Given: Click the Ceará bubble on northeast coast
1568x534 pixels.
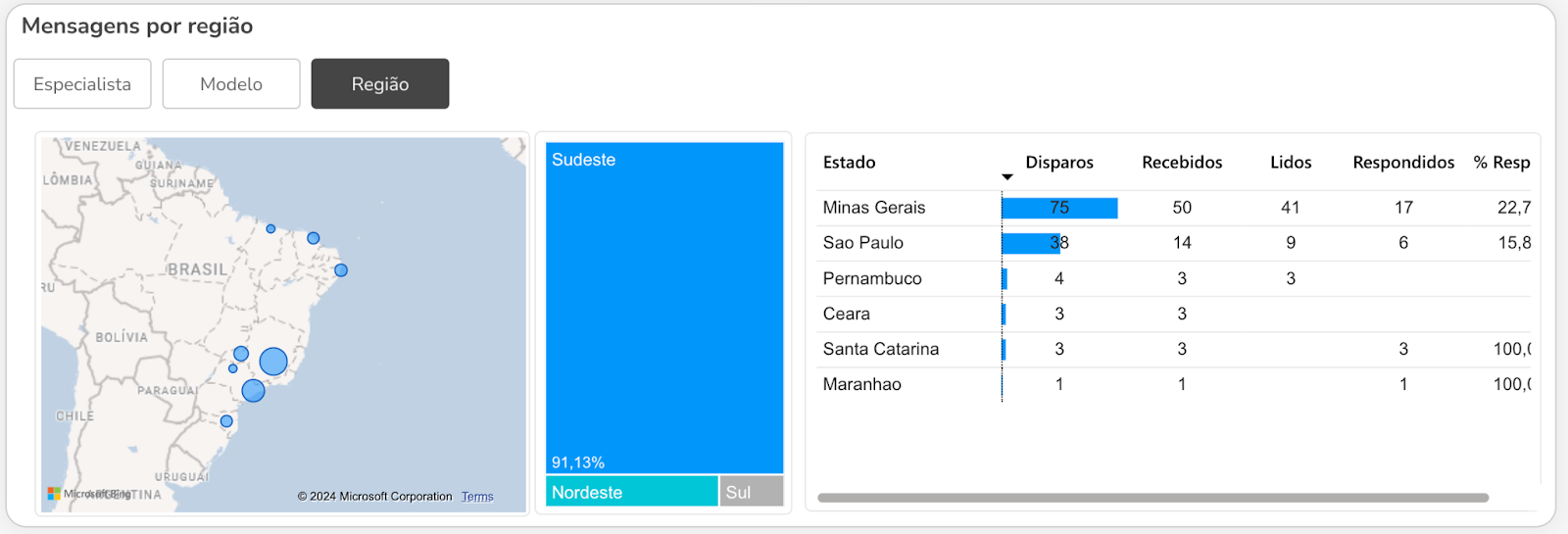Looking at the screenshot, I should [314, 238].
